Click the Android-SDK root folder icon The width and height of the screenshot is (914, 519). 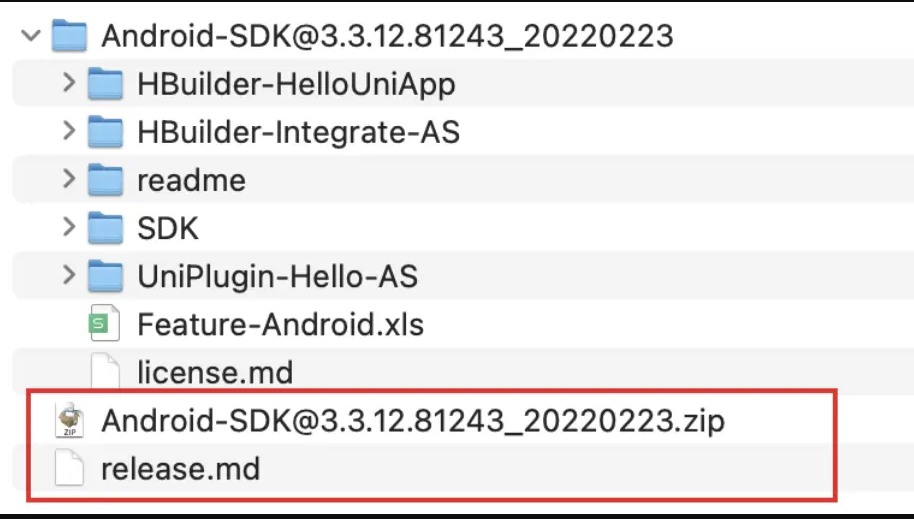(69, 36)
